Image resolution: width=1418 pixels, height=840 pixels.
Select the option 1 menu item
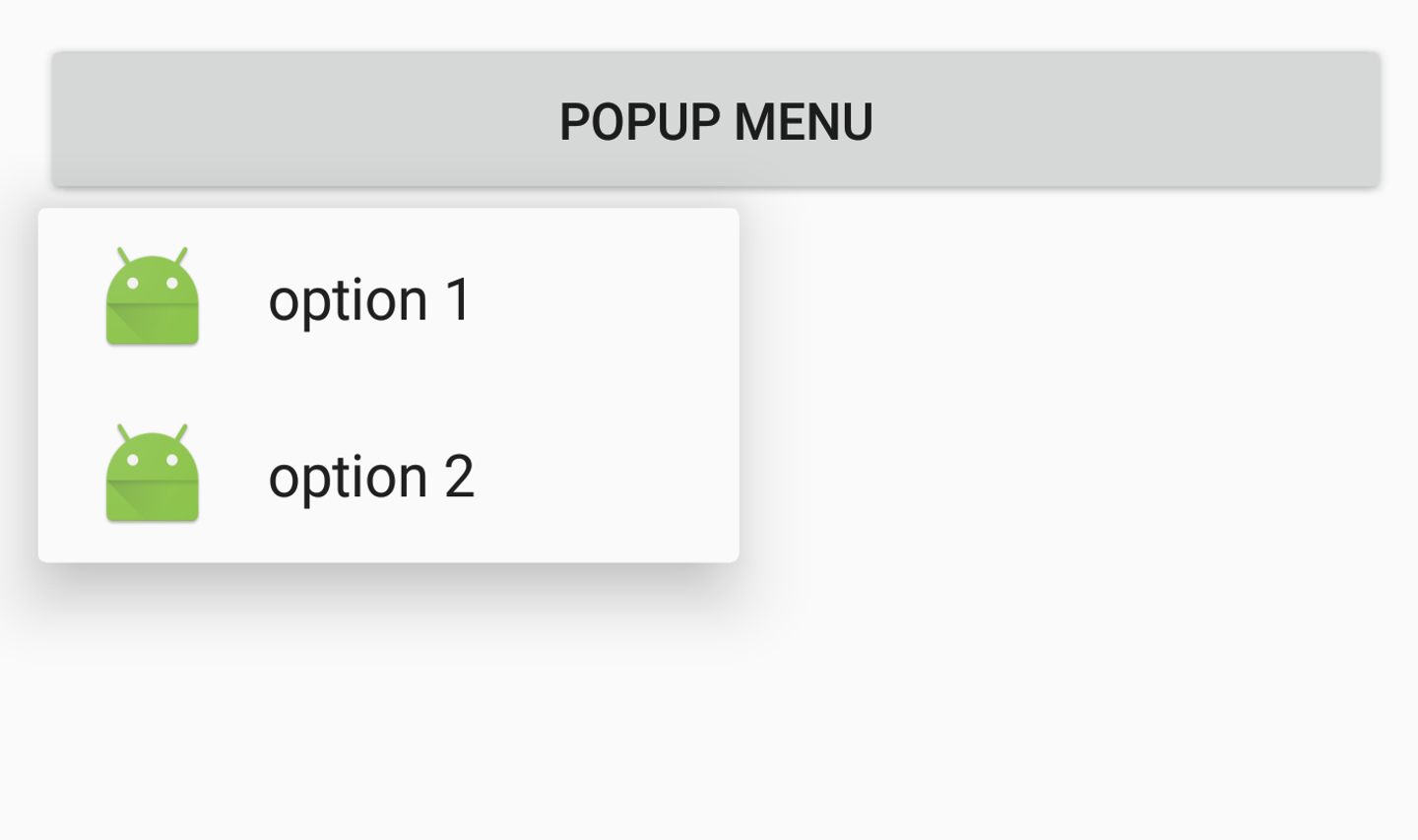[x=370, y=298]
